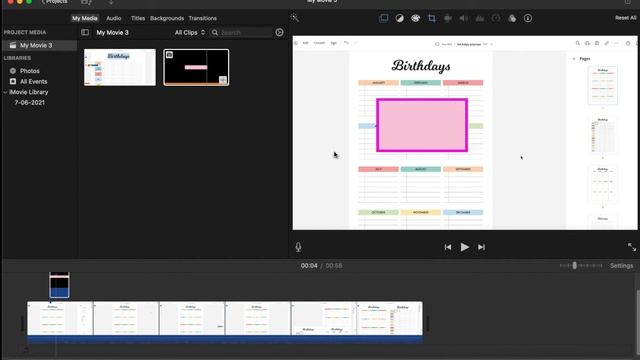The image size is (640, 360).
Task: Show the clip information icon
Action: (x=528, y=18)
